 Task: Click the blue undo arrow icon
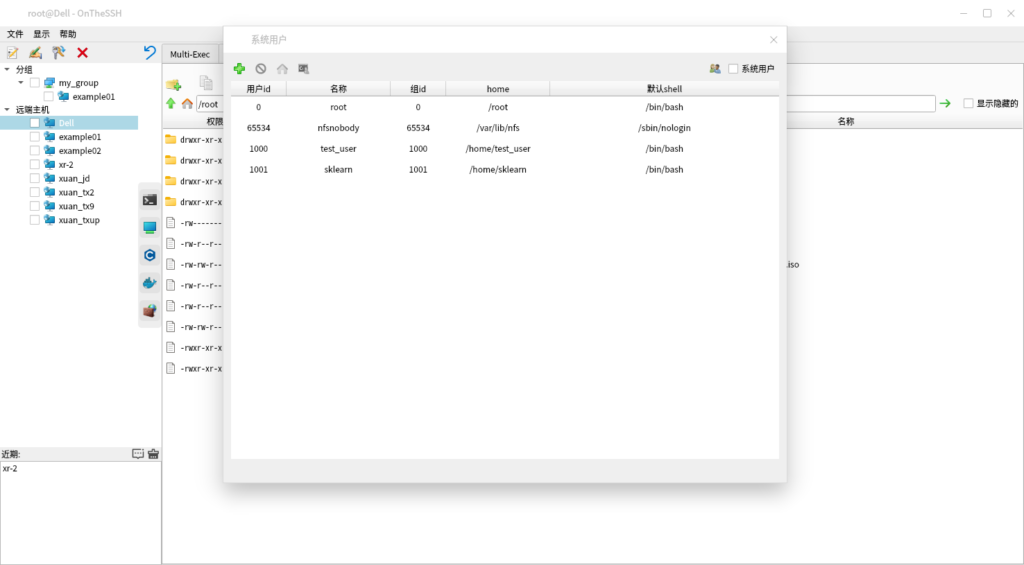pos(150,53)
